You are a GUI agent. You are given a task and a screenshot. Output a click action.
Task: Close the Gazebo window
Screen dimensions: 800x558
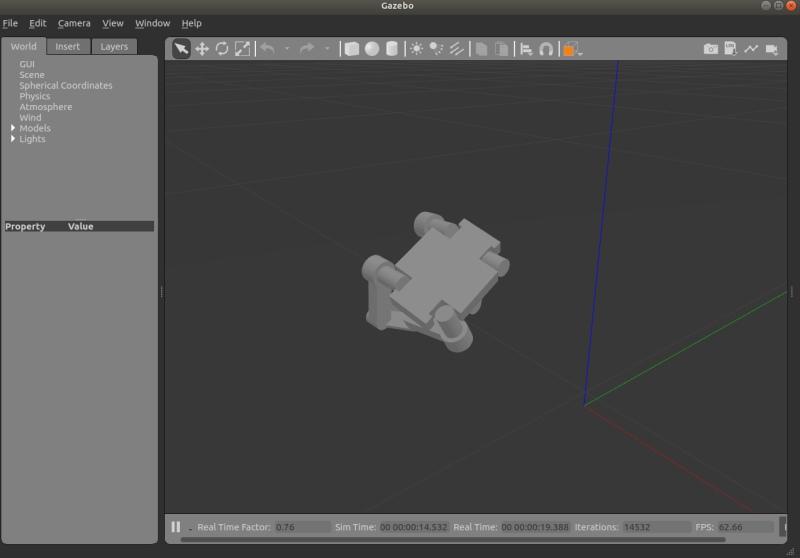coord(791,6)
